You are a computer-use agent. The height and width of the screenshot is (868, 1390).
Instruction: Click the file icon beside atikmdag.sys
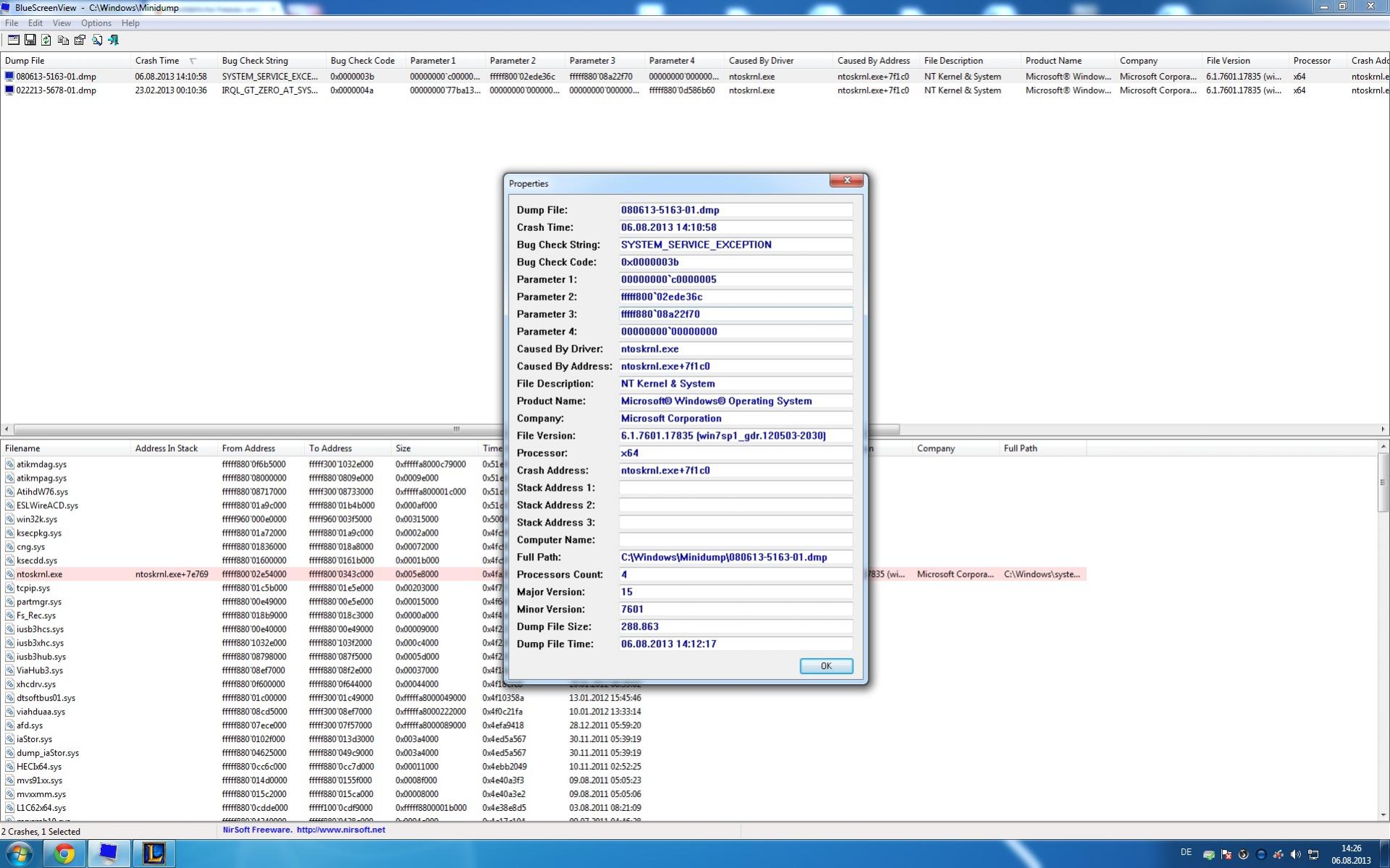point(9,464)
